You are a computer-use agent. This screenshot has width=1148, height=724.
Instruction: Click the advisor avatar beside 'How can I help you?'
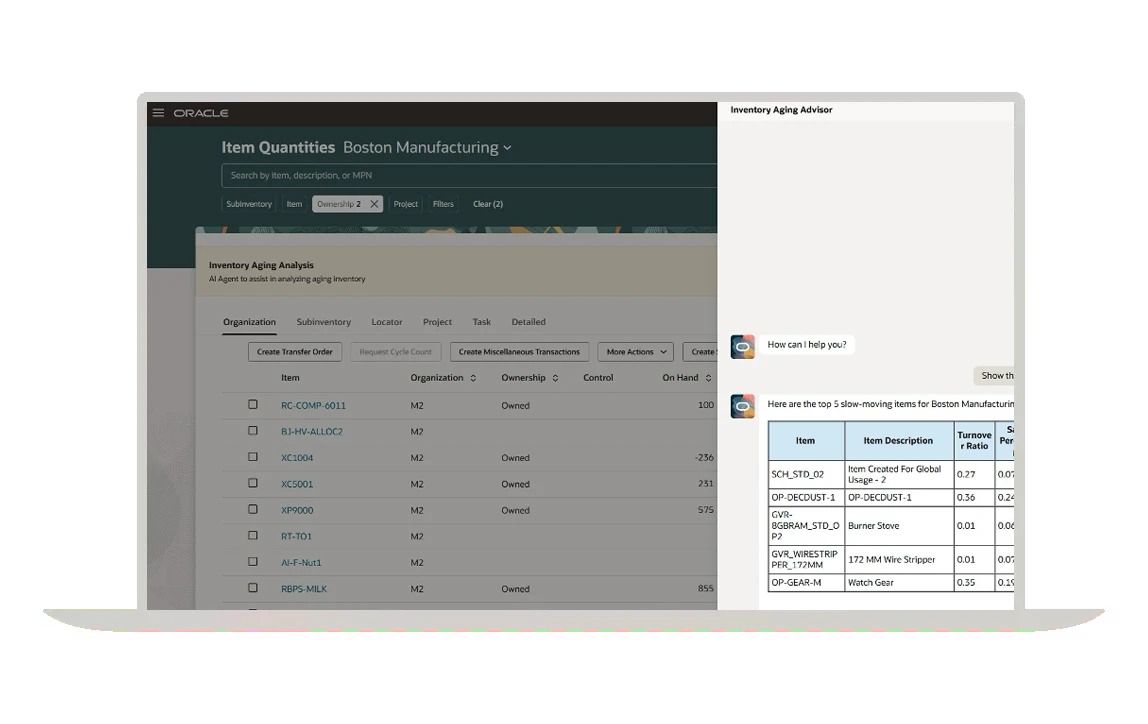coord(742,346)
